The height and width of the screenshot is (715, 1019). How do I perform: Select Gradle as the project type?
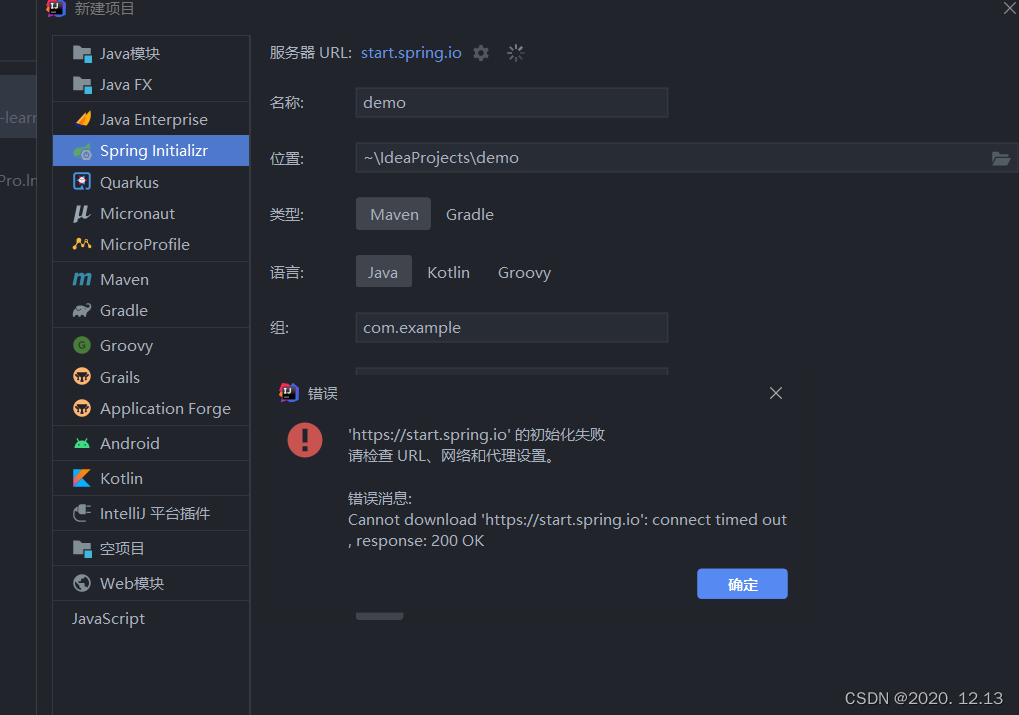click(469, 214)
